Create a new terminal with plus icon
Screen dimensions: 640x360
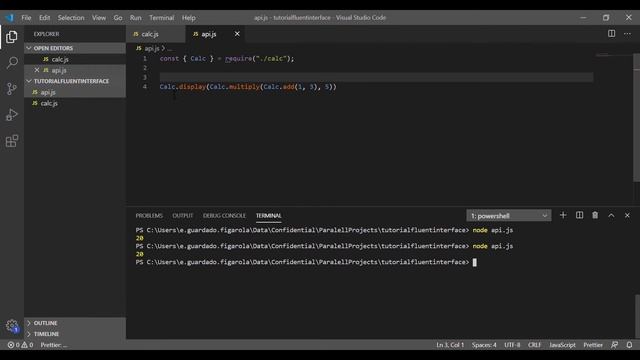coord(563,215)
